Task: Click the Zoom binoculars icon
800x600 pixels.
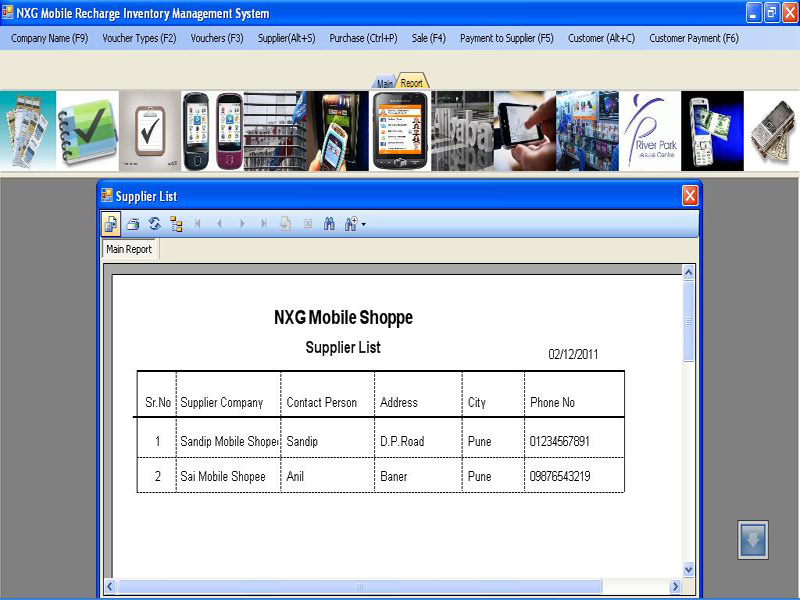Action: tap(351, 224)
